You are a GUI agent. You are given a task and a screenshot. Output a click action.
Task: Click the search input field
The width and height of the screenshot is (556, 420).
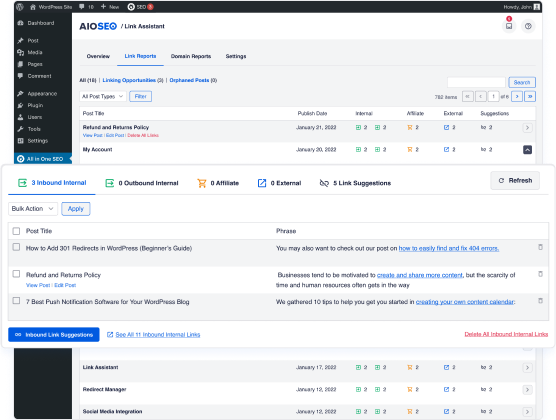[476, 82]
